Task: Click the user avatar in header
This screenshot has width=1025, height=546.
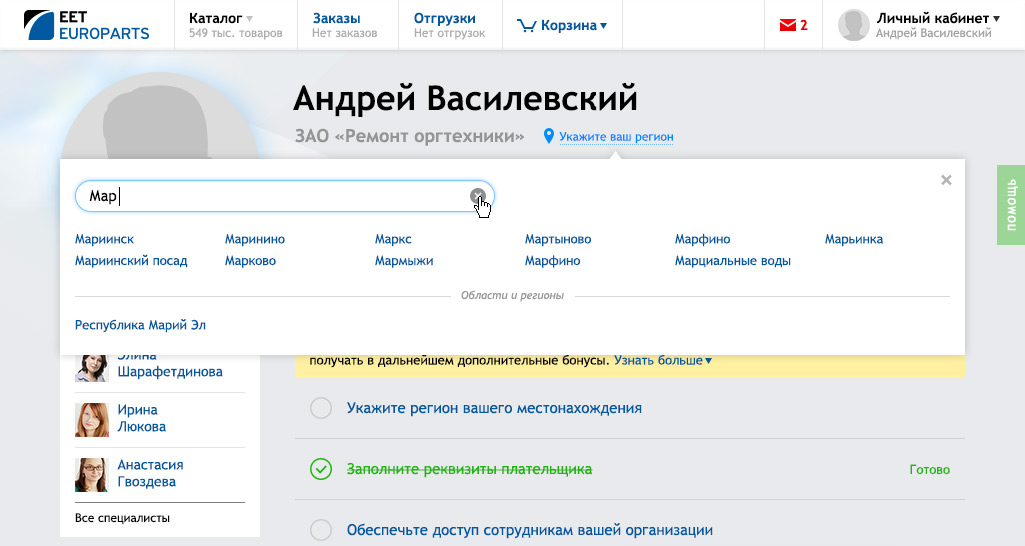Action: tap(853, 25)
